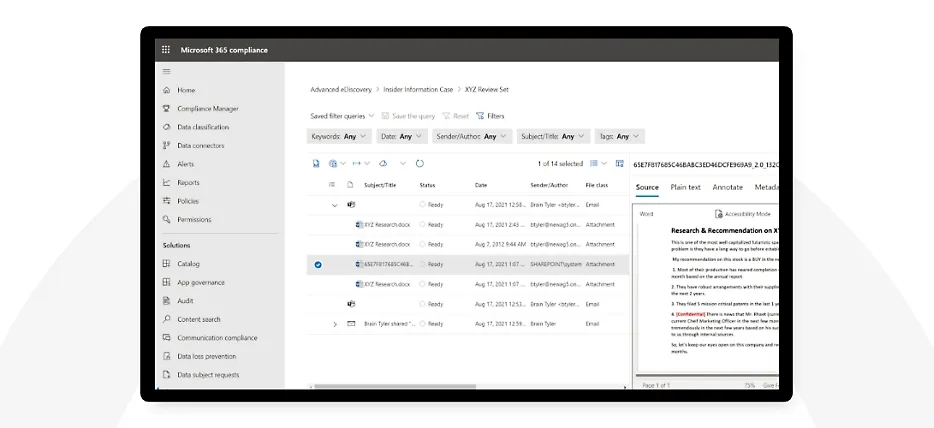The height and width of the screenshot is (428, 934).
Task: Click the Content search magnifier icon
Action: 166,319
